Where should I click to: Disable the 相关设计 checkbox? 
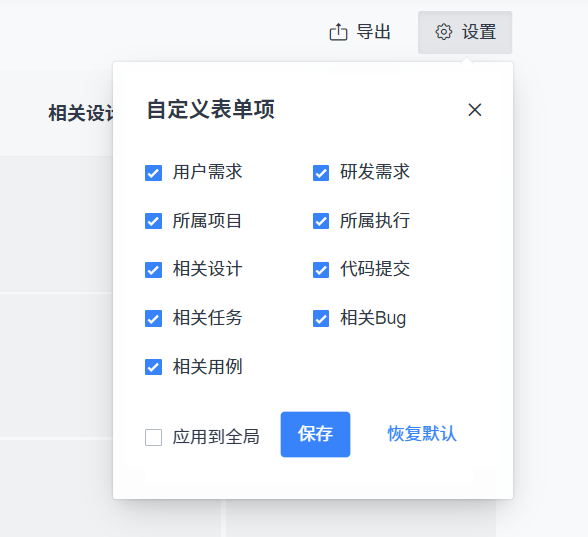pyautogui.click(x=153, y=270)
